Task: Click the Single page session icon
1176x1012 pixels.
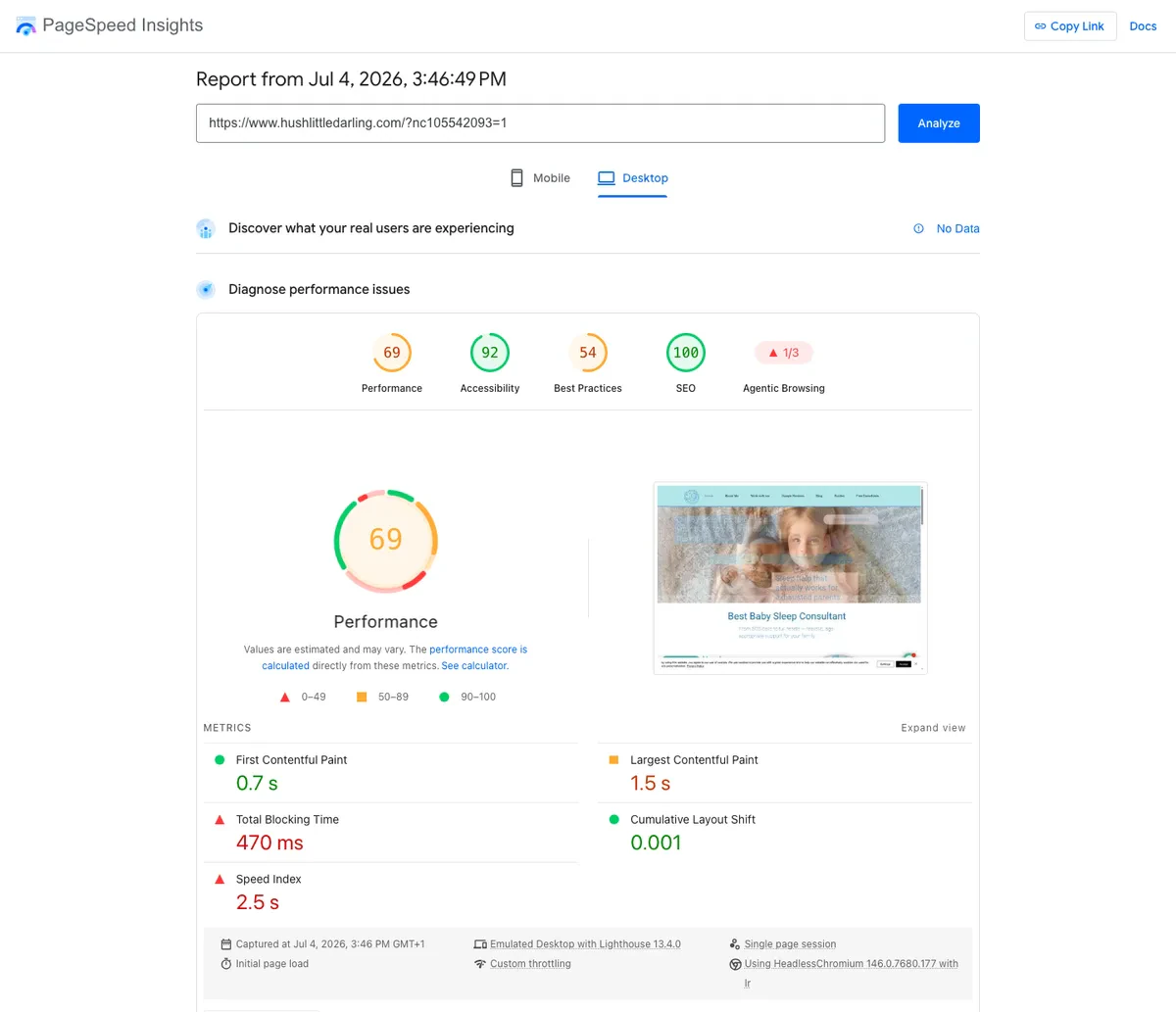Action: pyautogui.click(x=735, y=944)
